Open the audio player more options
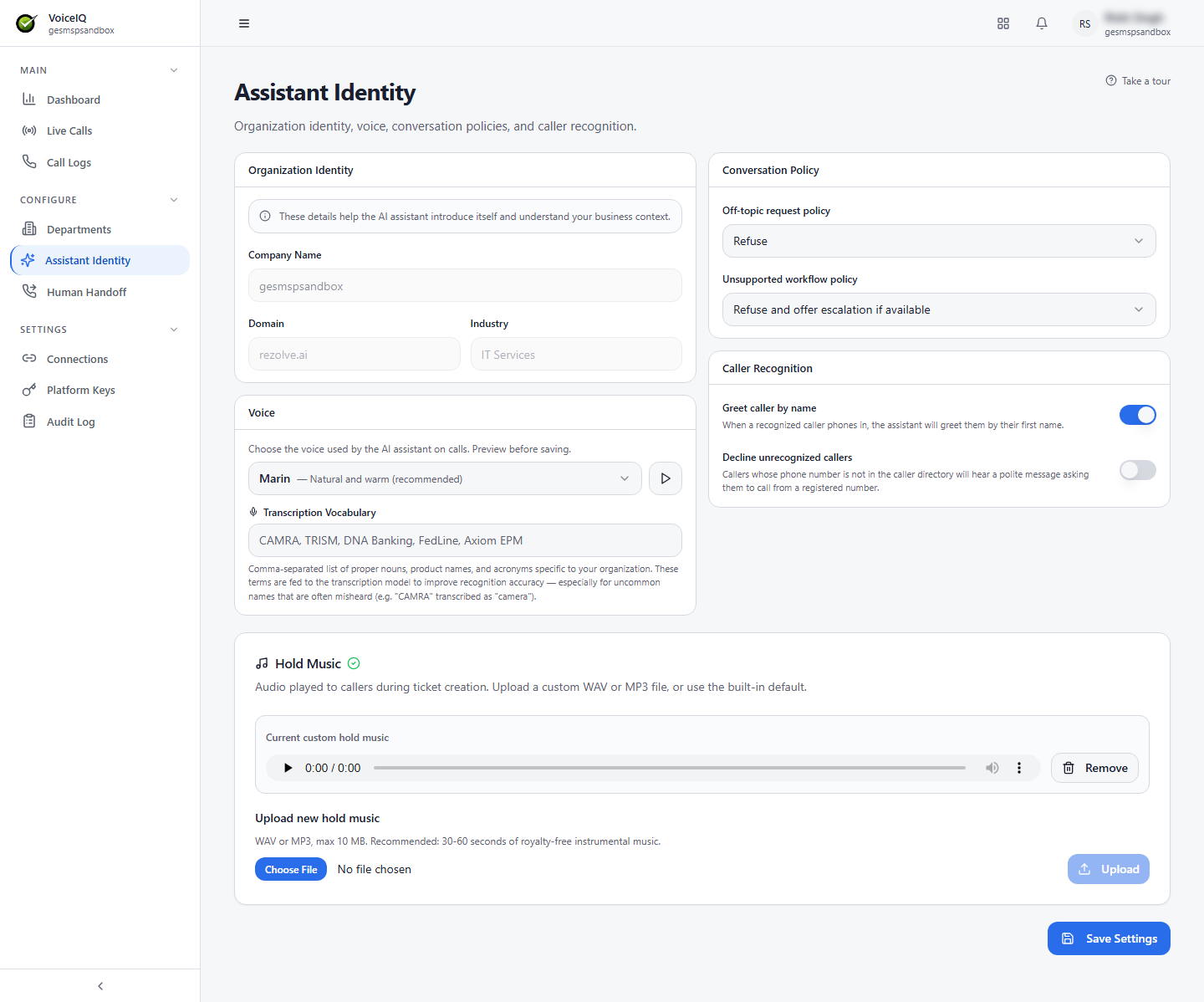The image size is (1204, 1002). tap(1019, 768)
